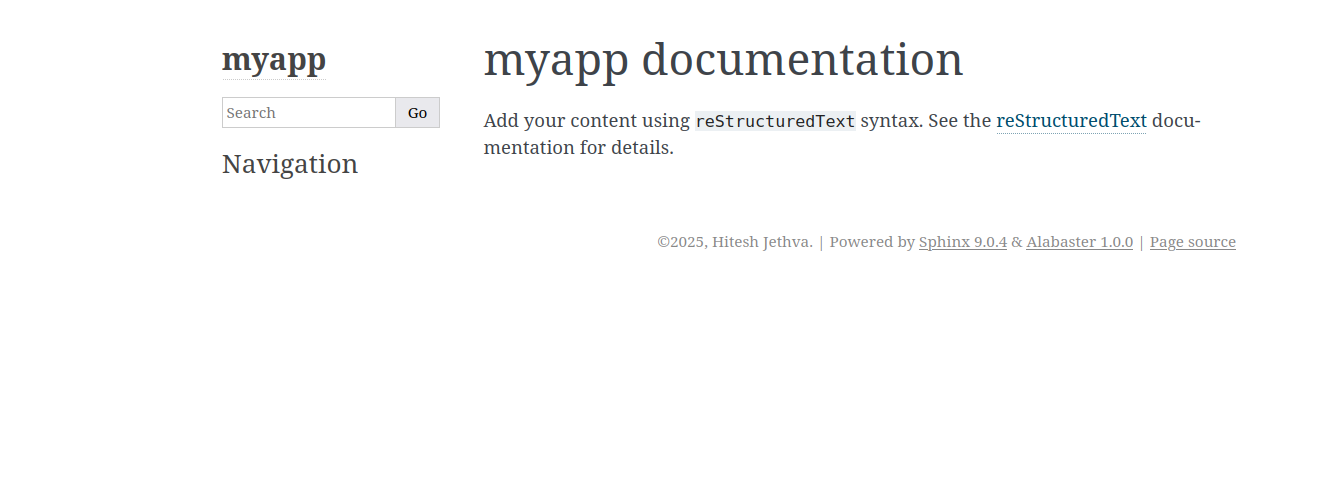Focus the Search input field
The width and height of the screenshot is (1327, 504).
coord(308,113)
